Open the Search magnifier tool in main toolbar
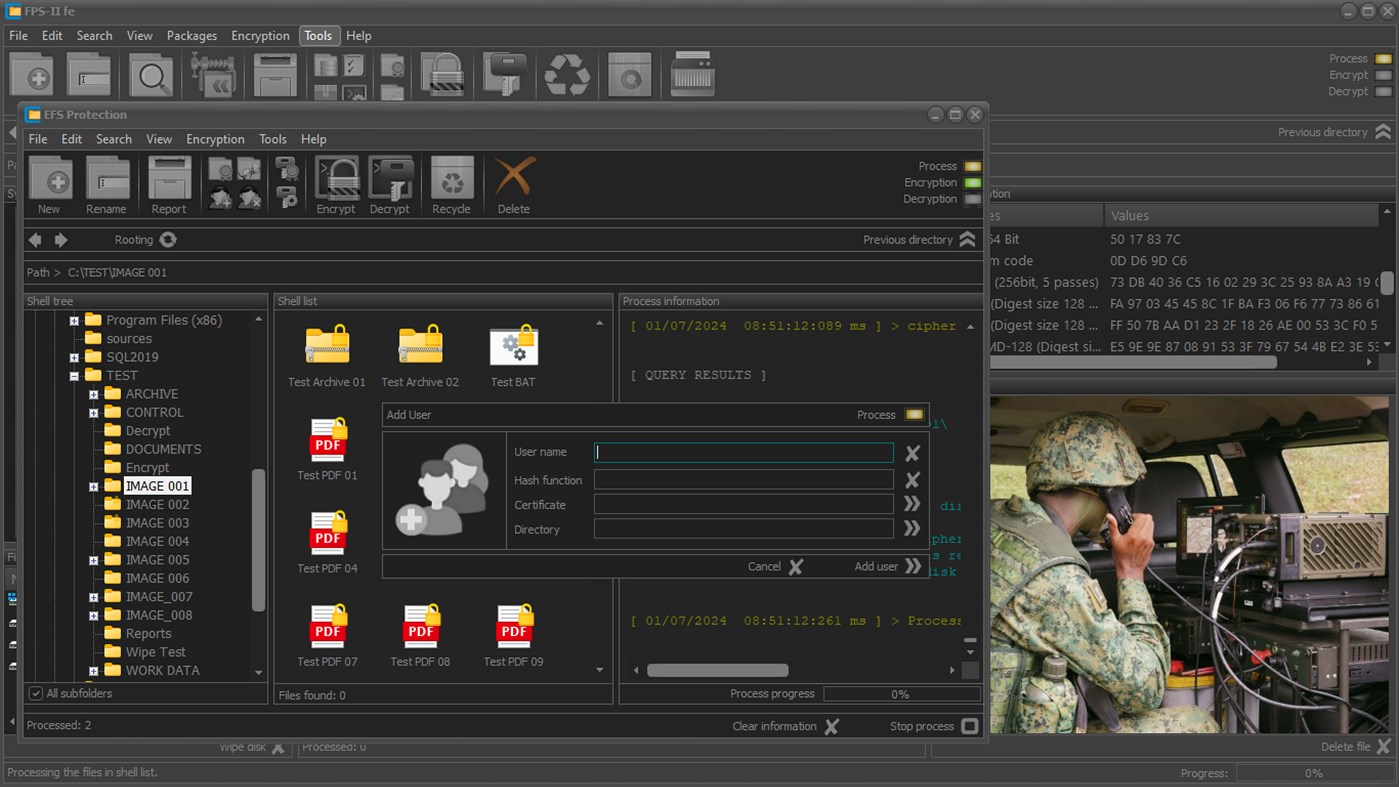1399x787 pixels. pyautogui.click(x=150, y=74)
